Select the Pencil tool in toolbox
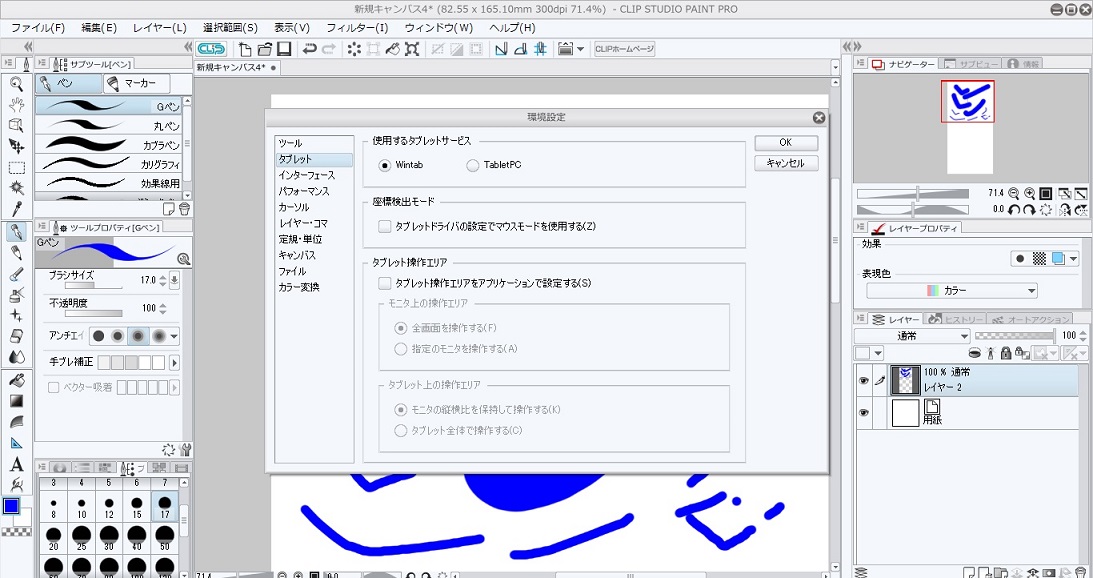The image size is (1093, 578). coord(17,253)
